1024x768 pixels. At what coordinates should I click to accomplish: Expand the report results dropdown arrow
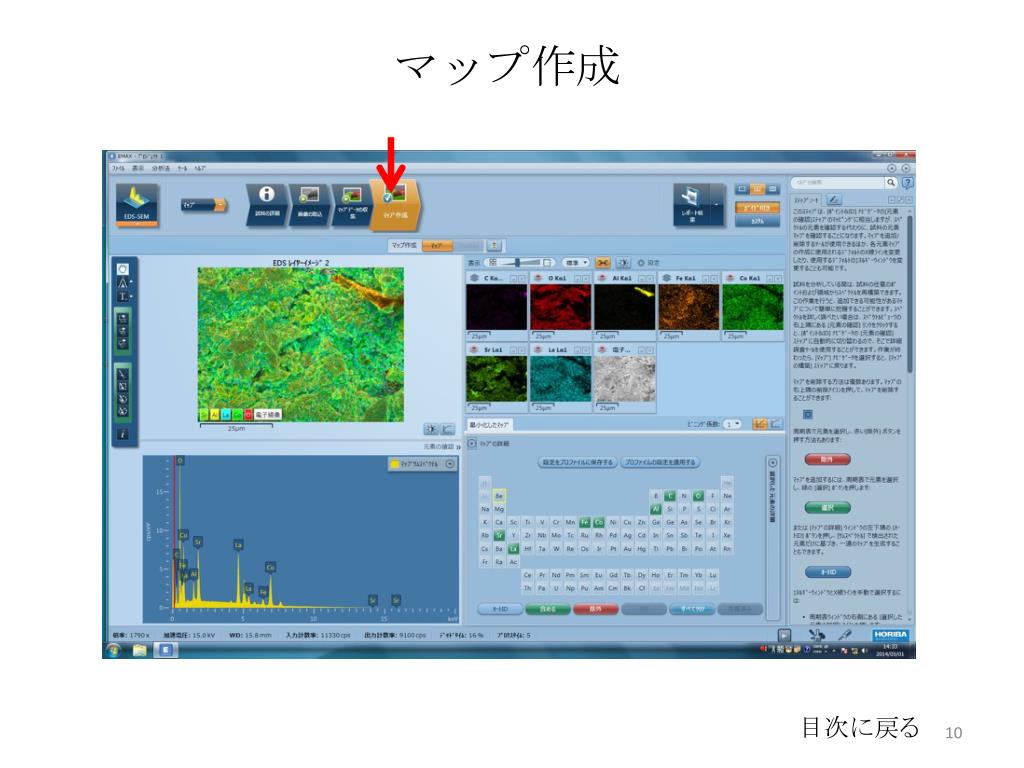pyautogui.click(x=717, y=204)
